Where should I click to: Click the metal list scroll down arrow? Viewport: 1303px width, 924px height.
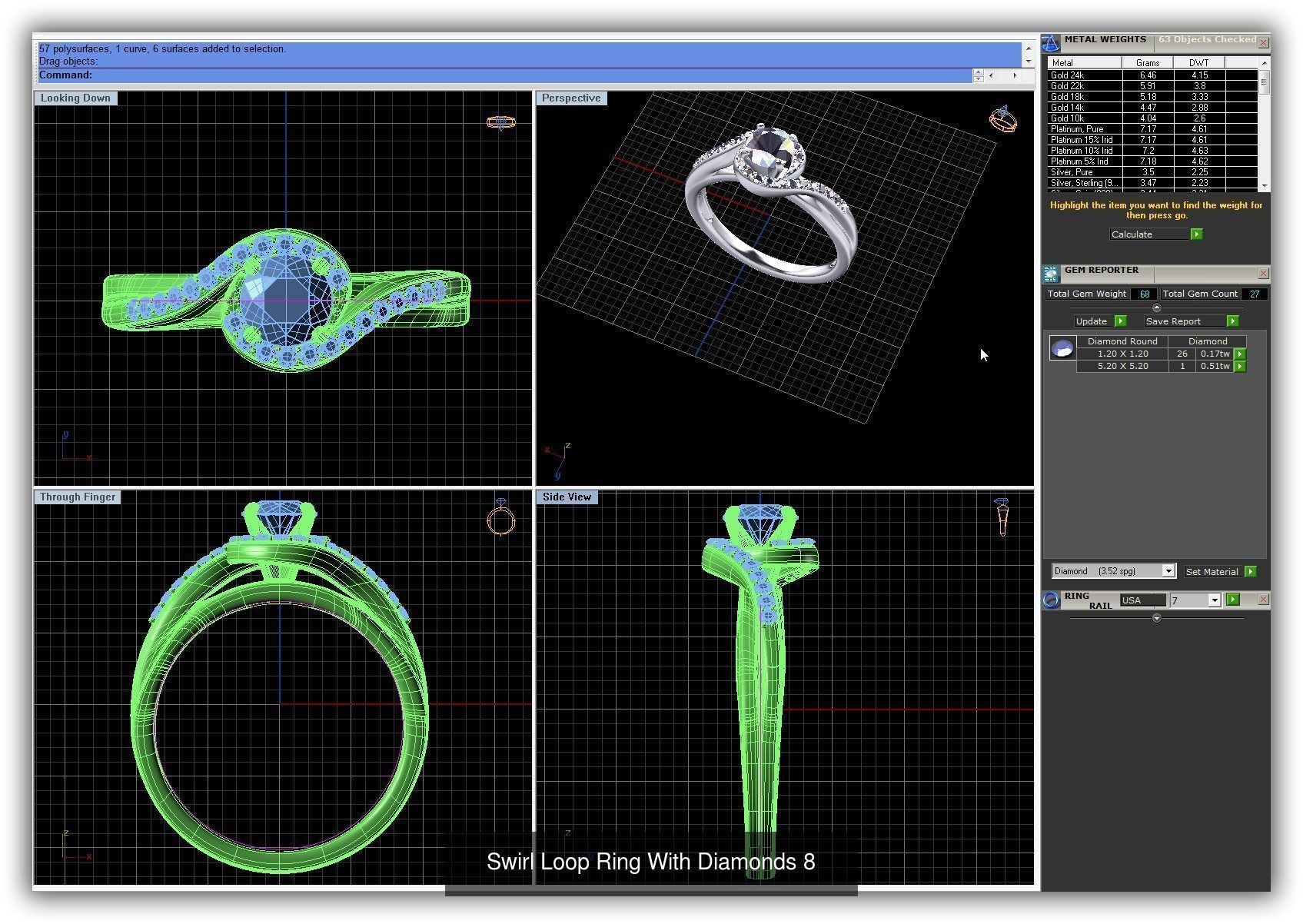click(x=1264, y=186)
